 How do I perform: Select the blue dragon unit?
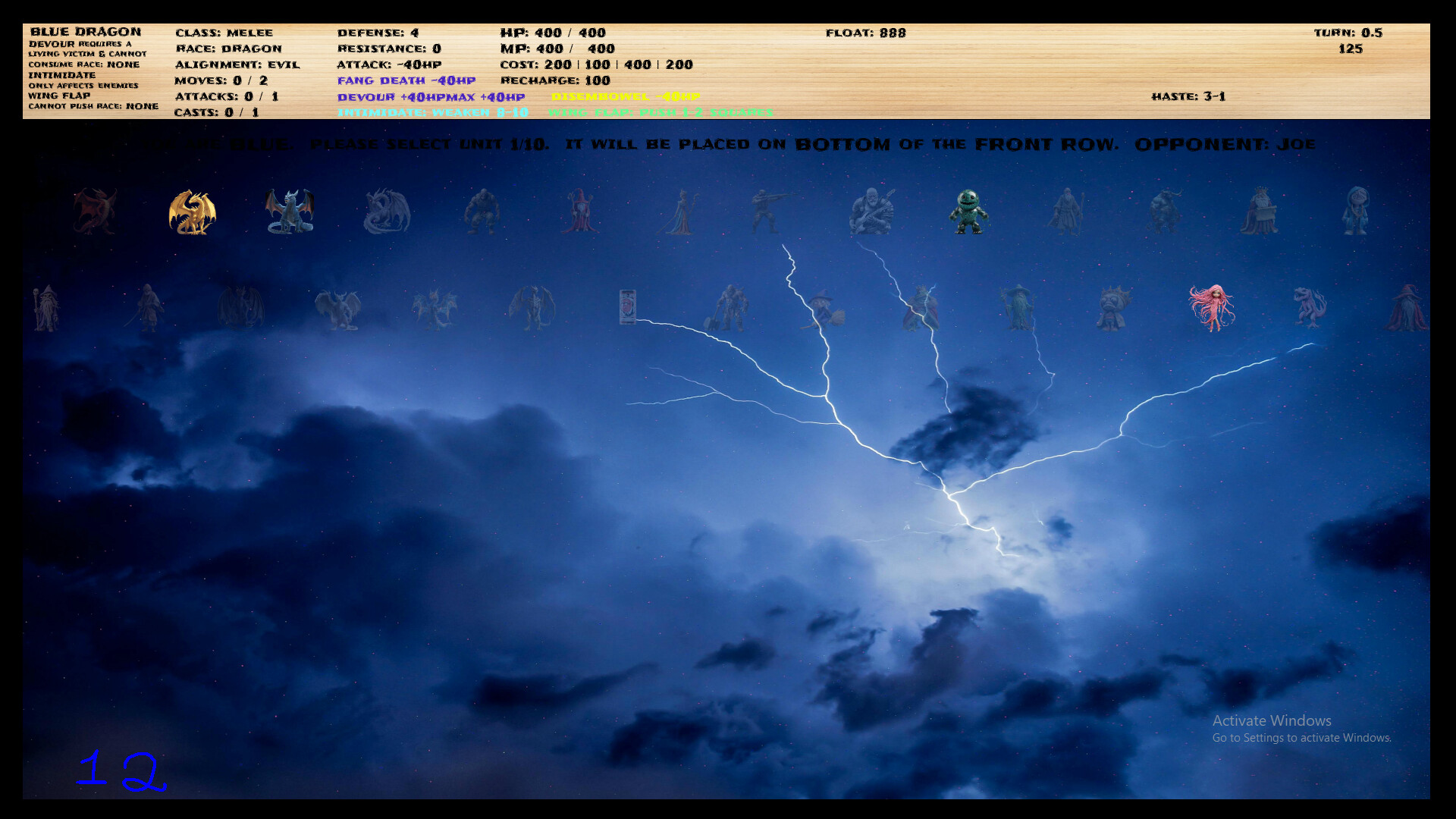[289, 211]
